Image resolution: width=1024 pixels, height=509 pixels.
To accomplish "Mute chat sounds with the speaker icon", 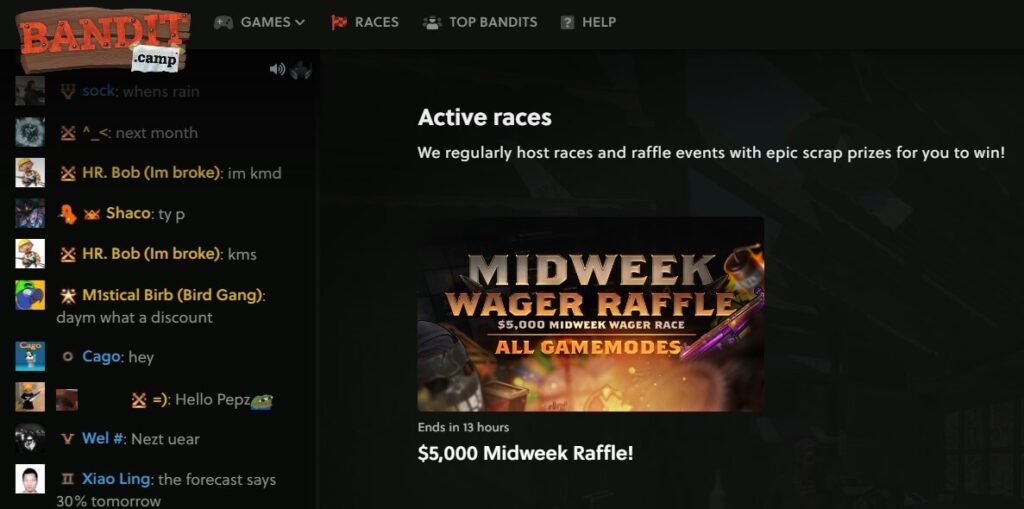I will pyautogui.click(x=278, y=69).
